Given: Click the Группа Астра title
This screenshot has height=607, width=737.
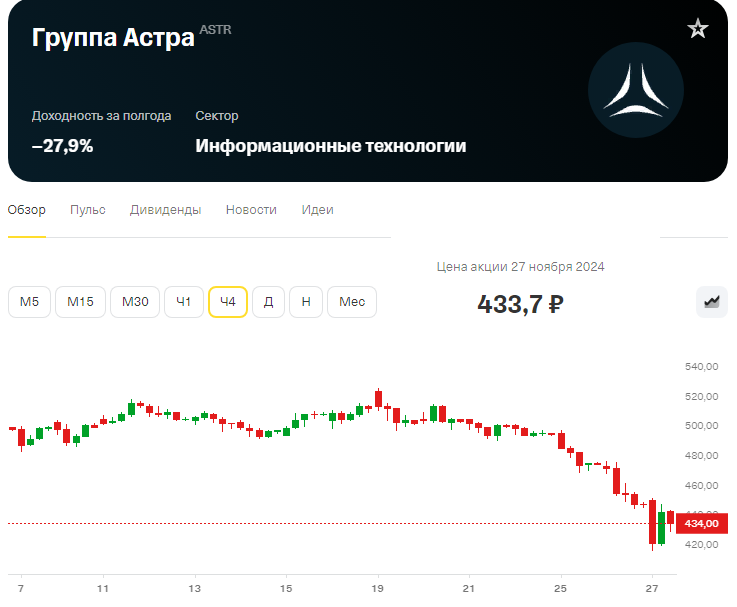Looking at the screenshot, I should 113,38.
